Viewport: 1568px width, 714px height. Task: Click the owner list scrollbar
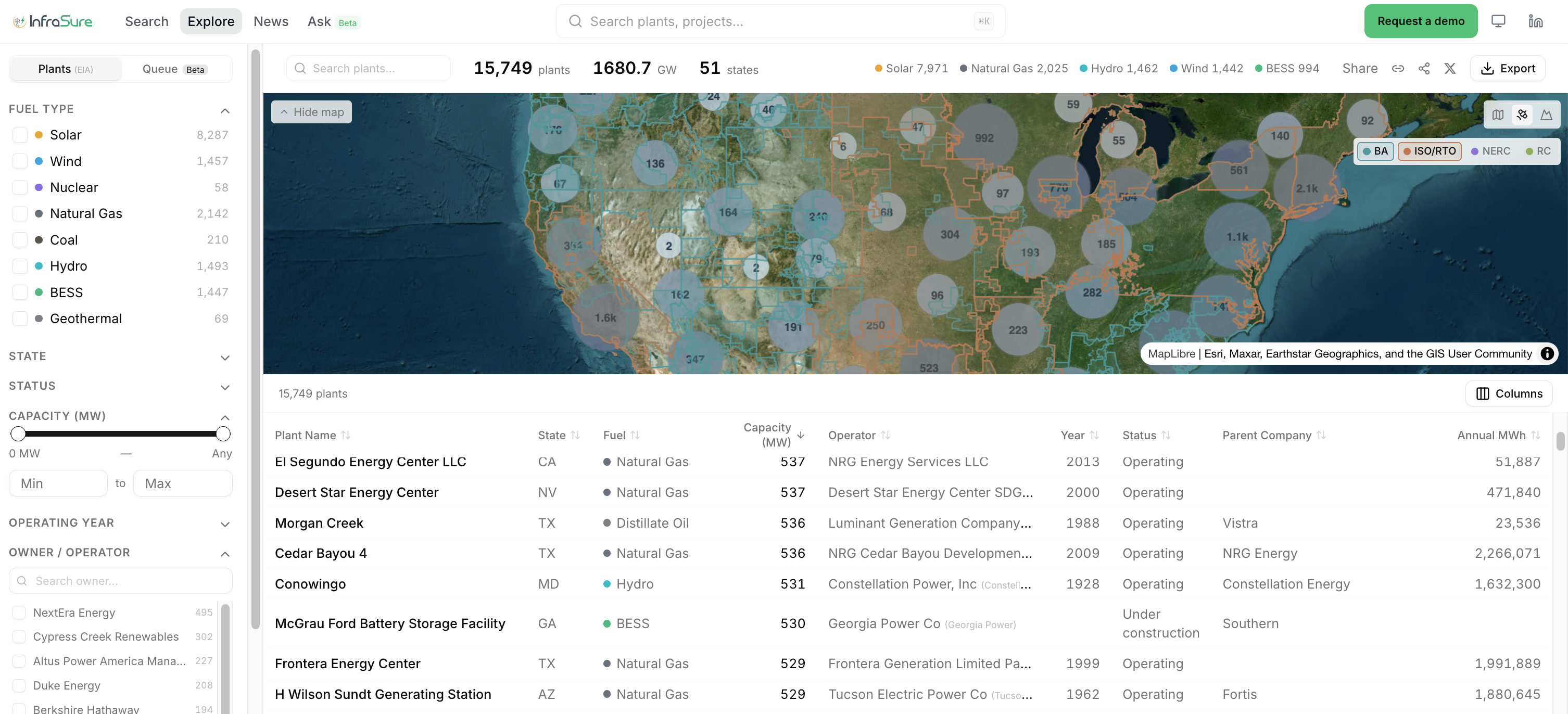click(225, 659)
